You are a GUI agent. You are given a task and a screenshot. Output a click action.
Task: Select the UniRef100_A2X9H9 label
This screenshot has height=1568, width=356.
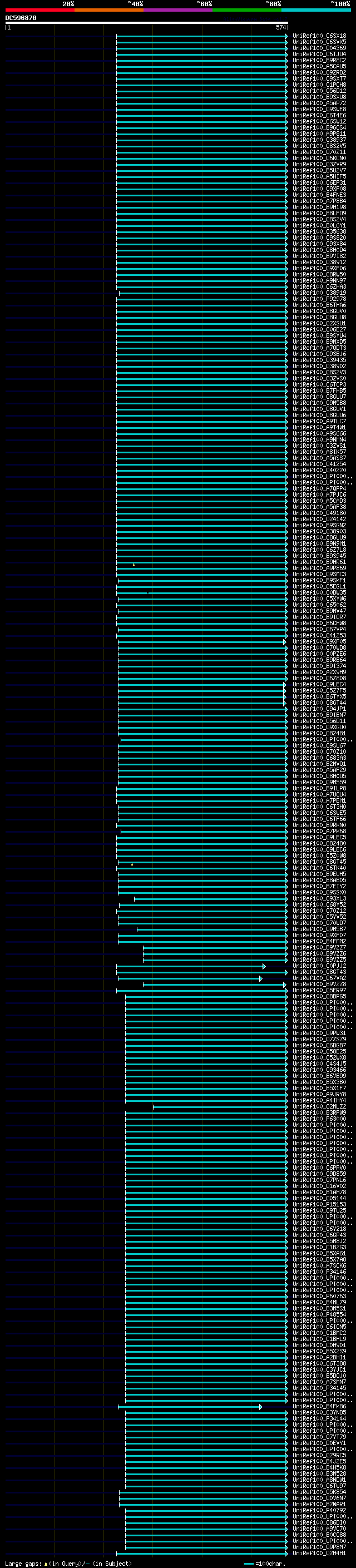(x=319, y=672)
